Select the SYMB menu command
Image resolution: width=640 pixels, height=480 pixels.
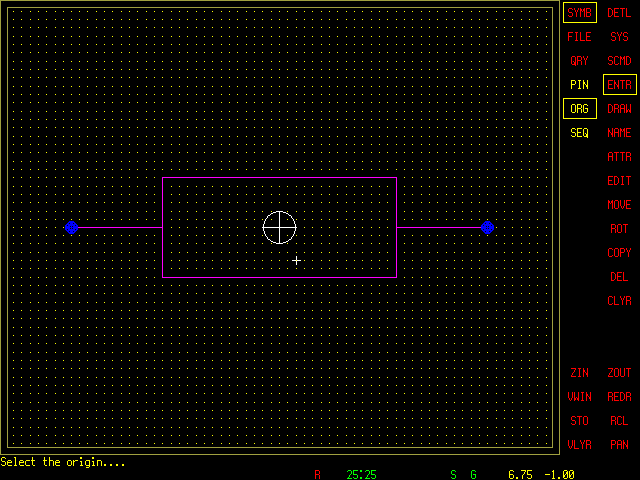[580, 13]
